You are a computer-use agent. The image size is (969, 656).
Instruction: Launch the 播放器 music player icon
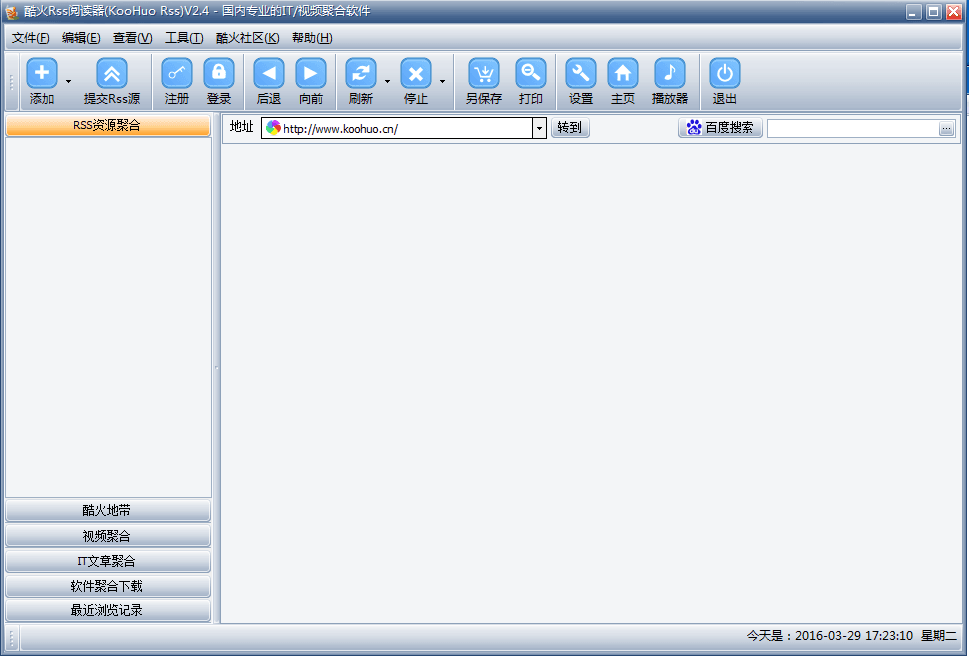pos(670,74)
